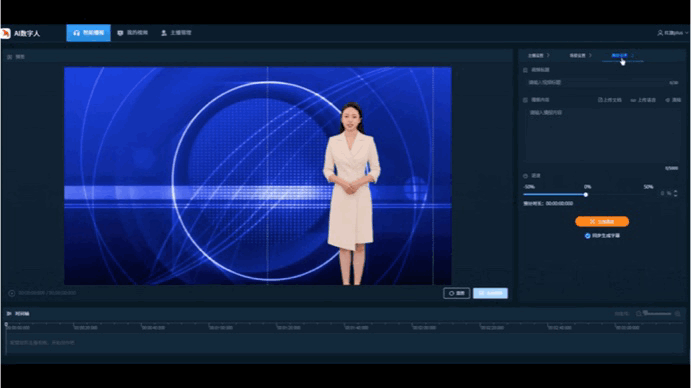This screenshot has width=691, height=388.
Task: Click the empty timeline track hint area
Action: click(x=344, y=343)
